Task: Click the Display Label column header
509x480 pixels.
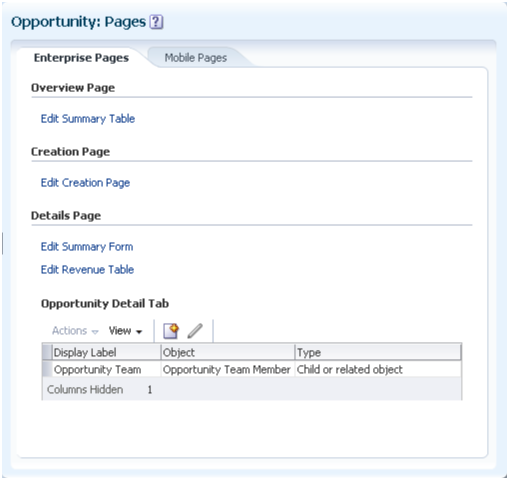Action: 106,352
